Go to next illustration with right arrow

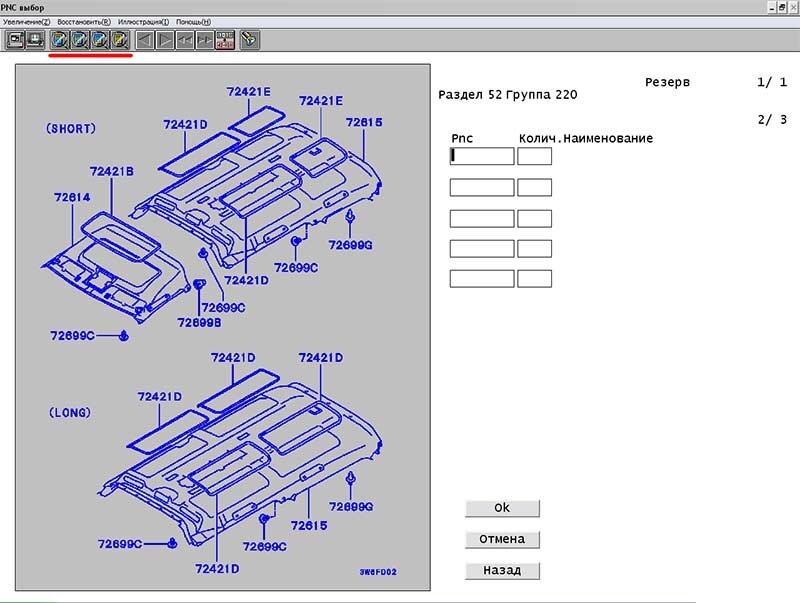[165, 40]
